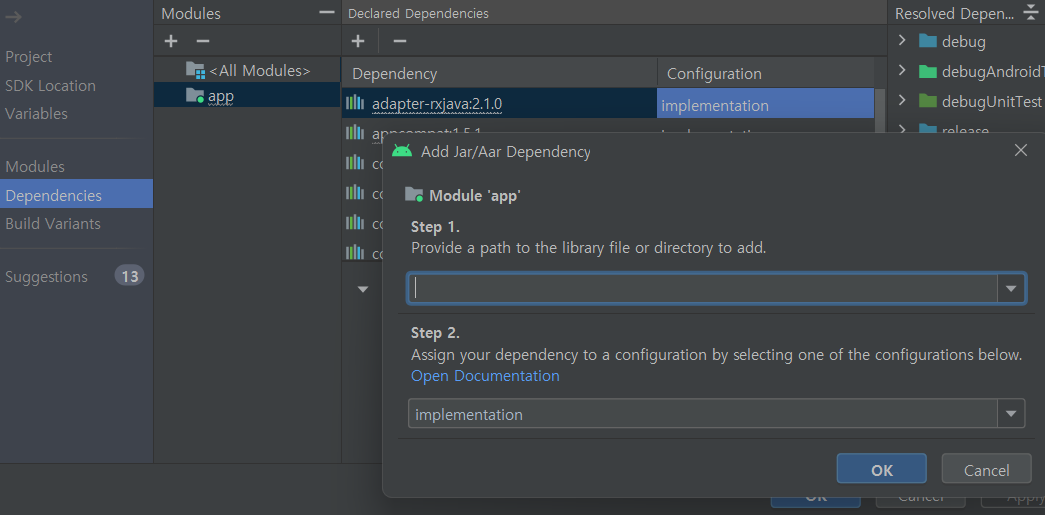
Task: Click the 13 suggestions badge
Action: [x=129, y=276]
